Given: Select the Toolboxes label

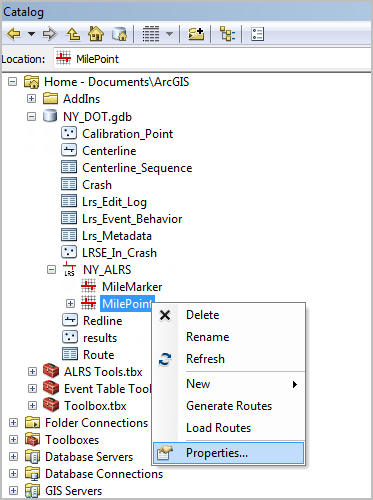Looking at the screenshot, I should (x=72, y=440).
